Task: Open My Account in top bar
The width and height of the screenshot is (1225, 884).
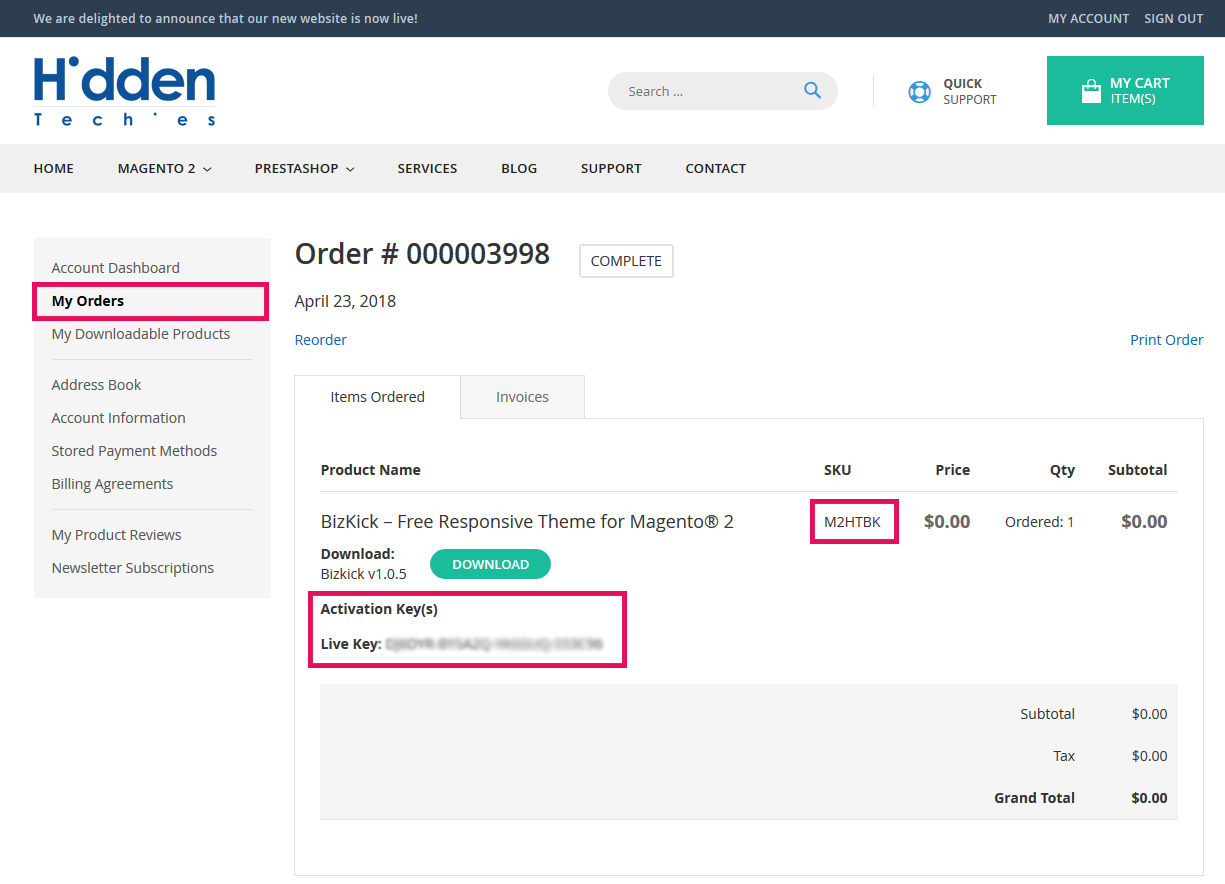Action: pos(1088,18)
